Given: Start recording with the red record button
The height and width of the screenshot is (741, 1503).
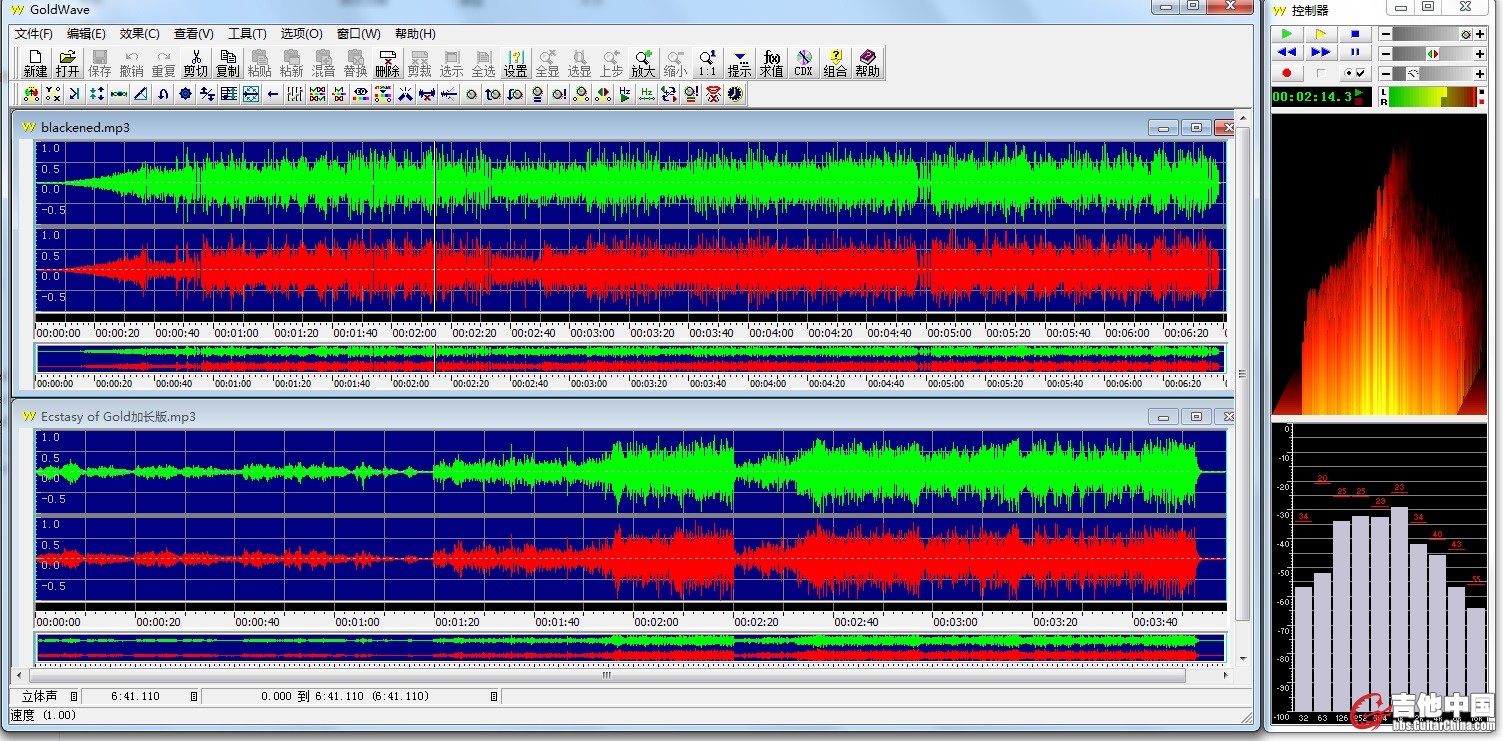Looking at the screenshot, I should pyautogui.click(x=1287, y=73).
